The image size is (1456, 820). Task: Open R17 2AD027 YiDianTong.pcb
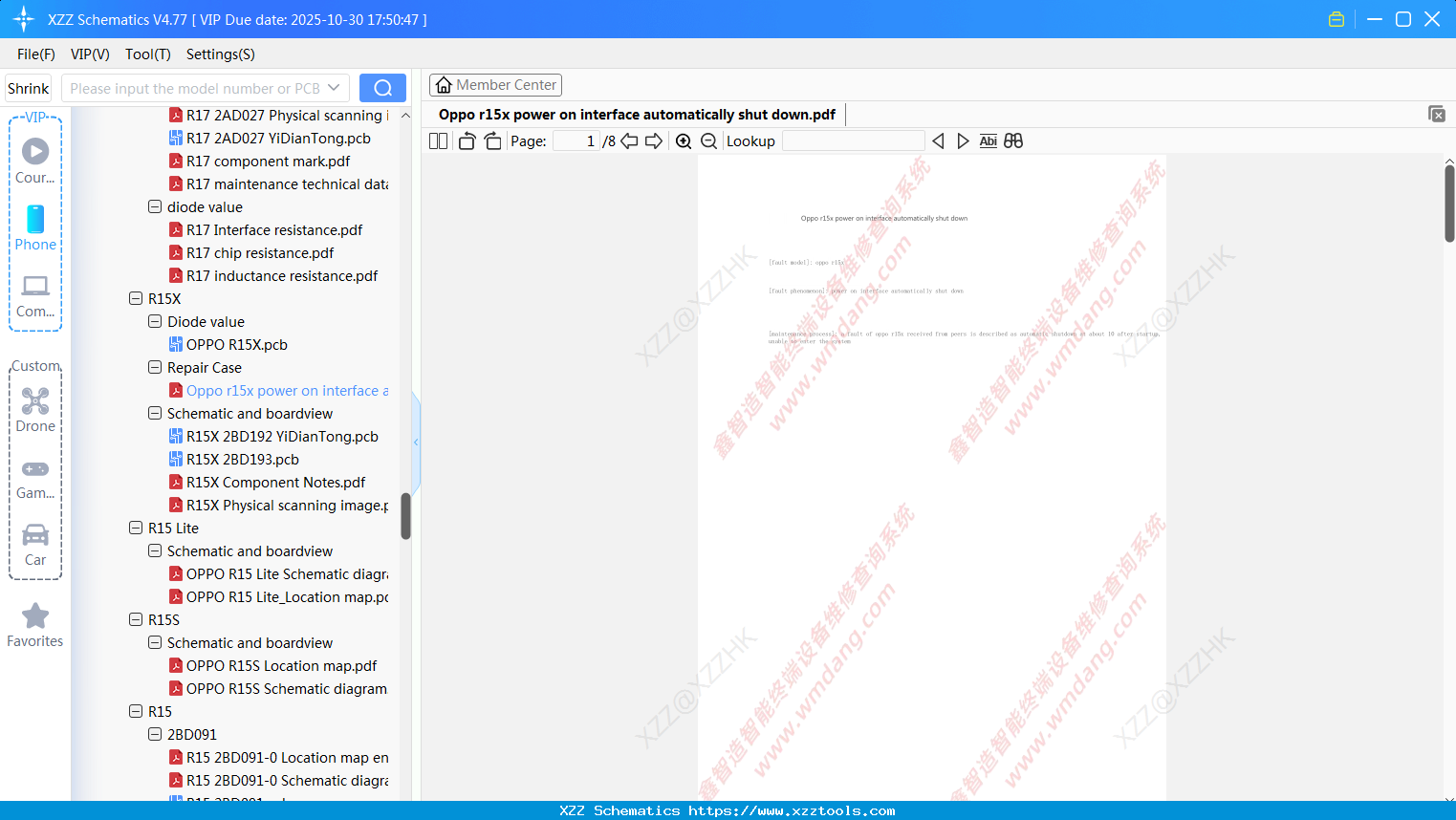pyautogui.click(x=278, y=138)
